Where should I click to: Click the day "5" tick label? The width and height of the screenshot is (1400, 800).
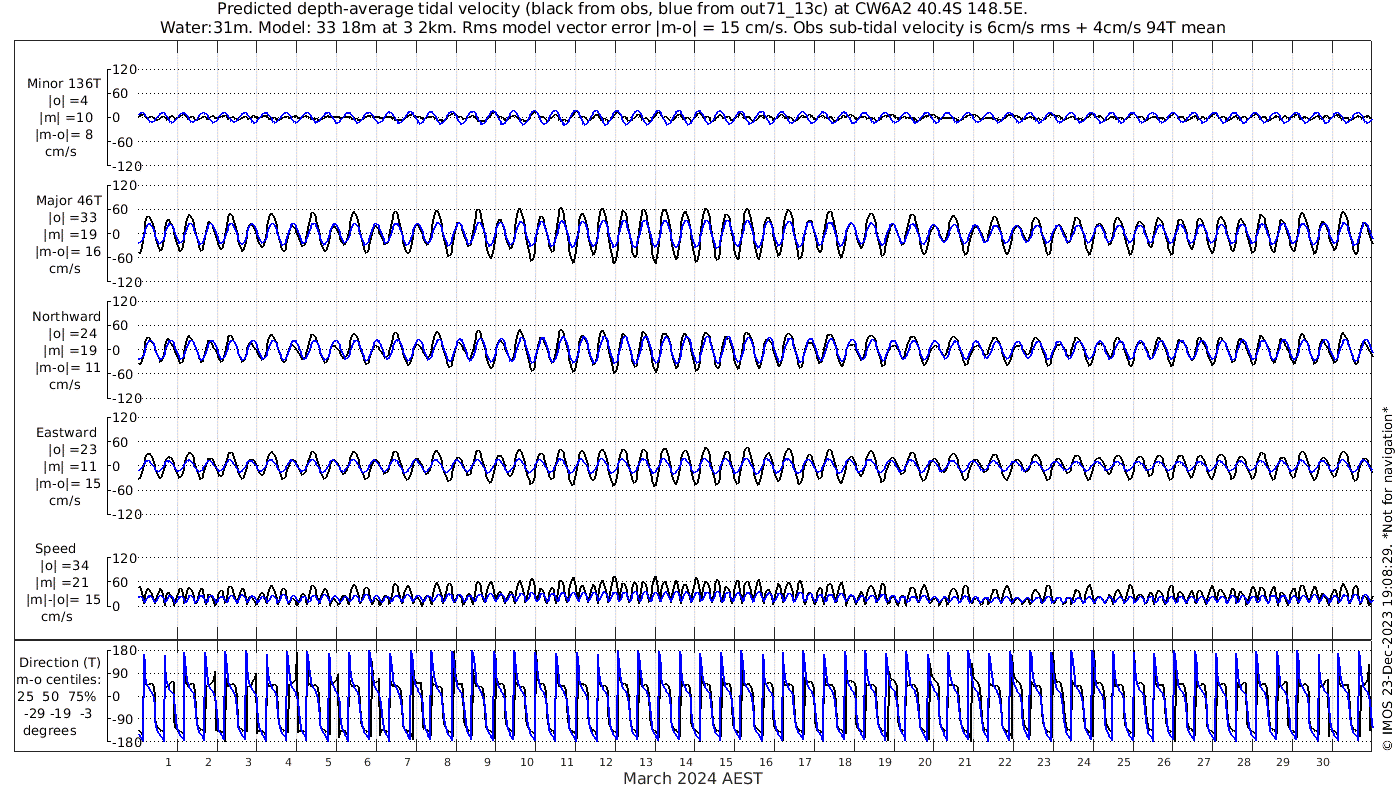328,762
